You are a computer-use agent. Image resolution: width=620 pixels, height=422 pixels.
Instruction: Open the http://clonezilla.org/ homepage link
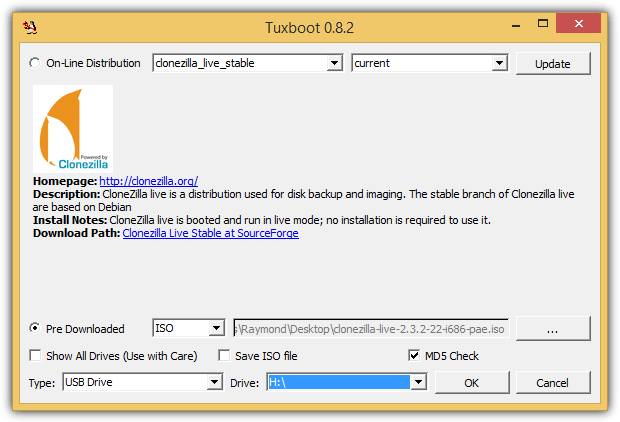click(x=149, y=181)
